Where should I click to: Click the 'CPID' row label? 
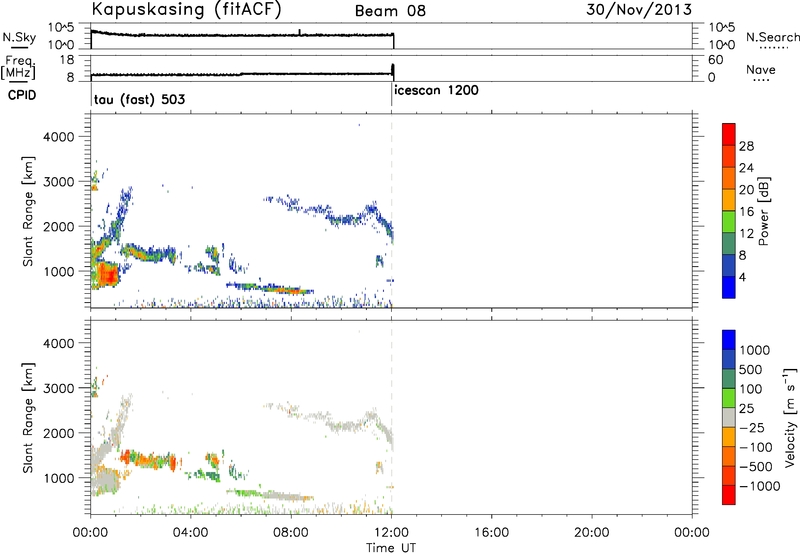(22, 95)
